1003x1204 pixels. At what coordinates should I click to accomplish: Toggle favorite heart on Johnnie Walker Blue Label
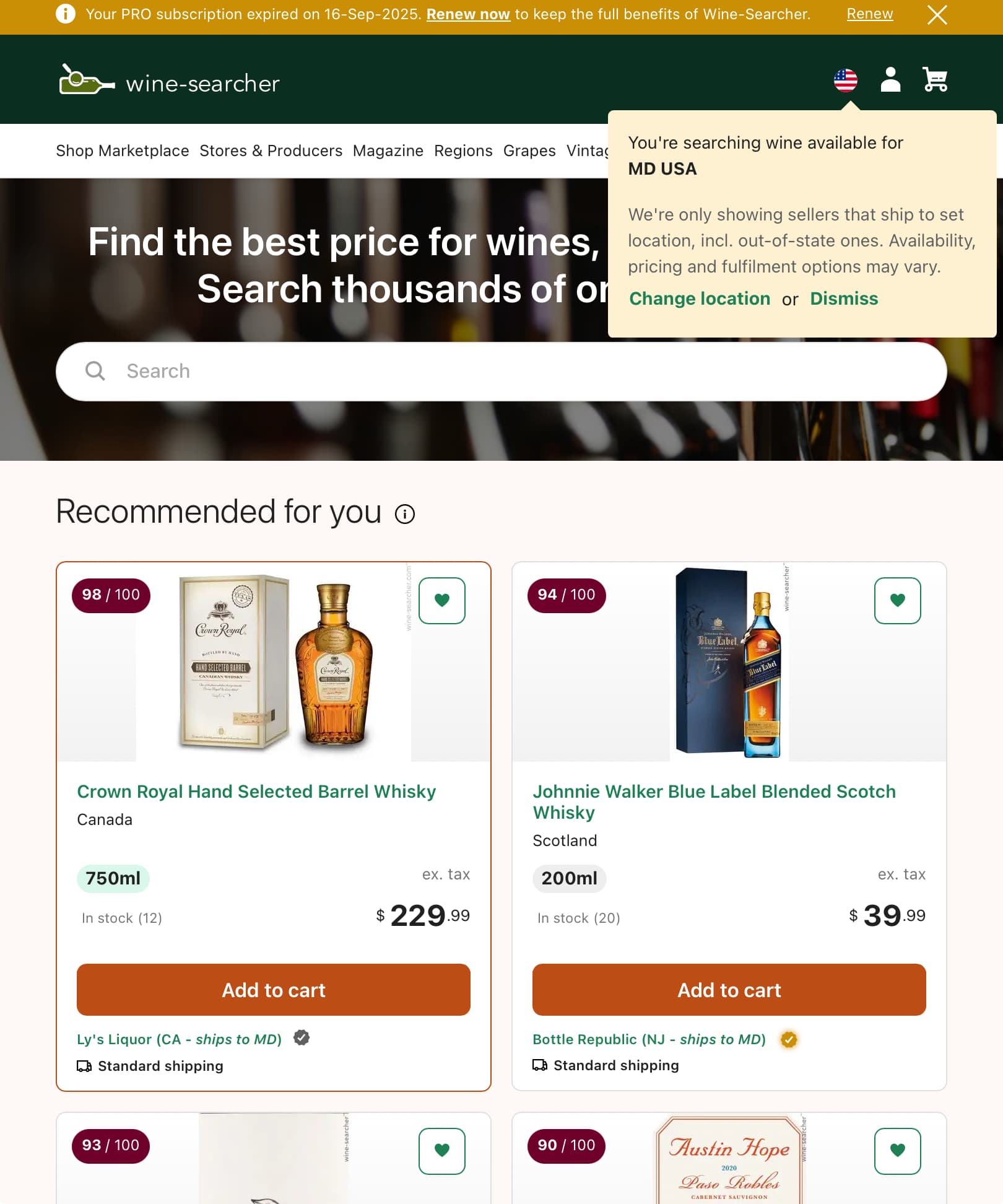tap(897, 600)
